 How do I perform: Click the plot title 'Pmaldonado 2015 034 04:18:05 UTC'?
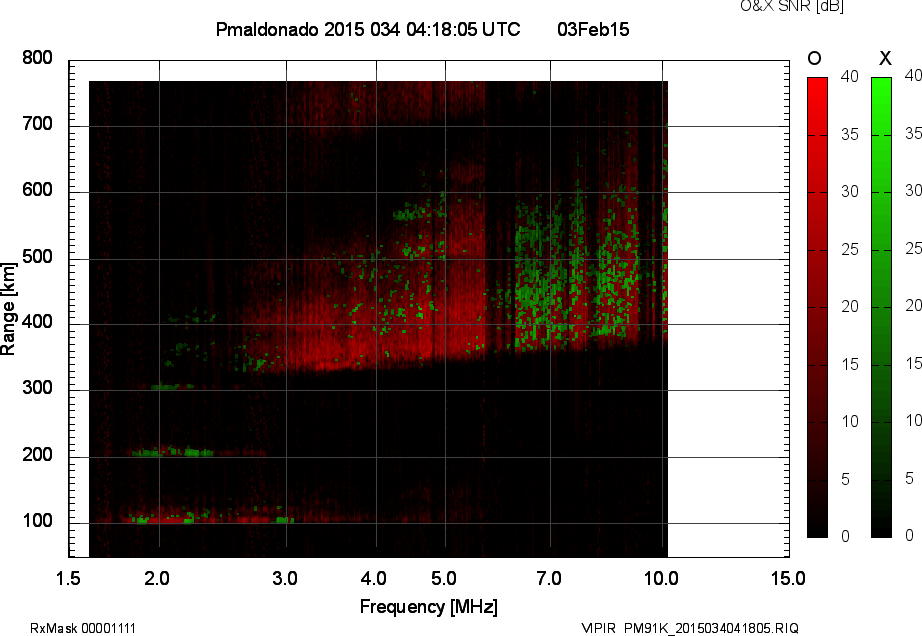[368, 29]
